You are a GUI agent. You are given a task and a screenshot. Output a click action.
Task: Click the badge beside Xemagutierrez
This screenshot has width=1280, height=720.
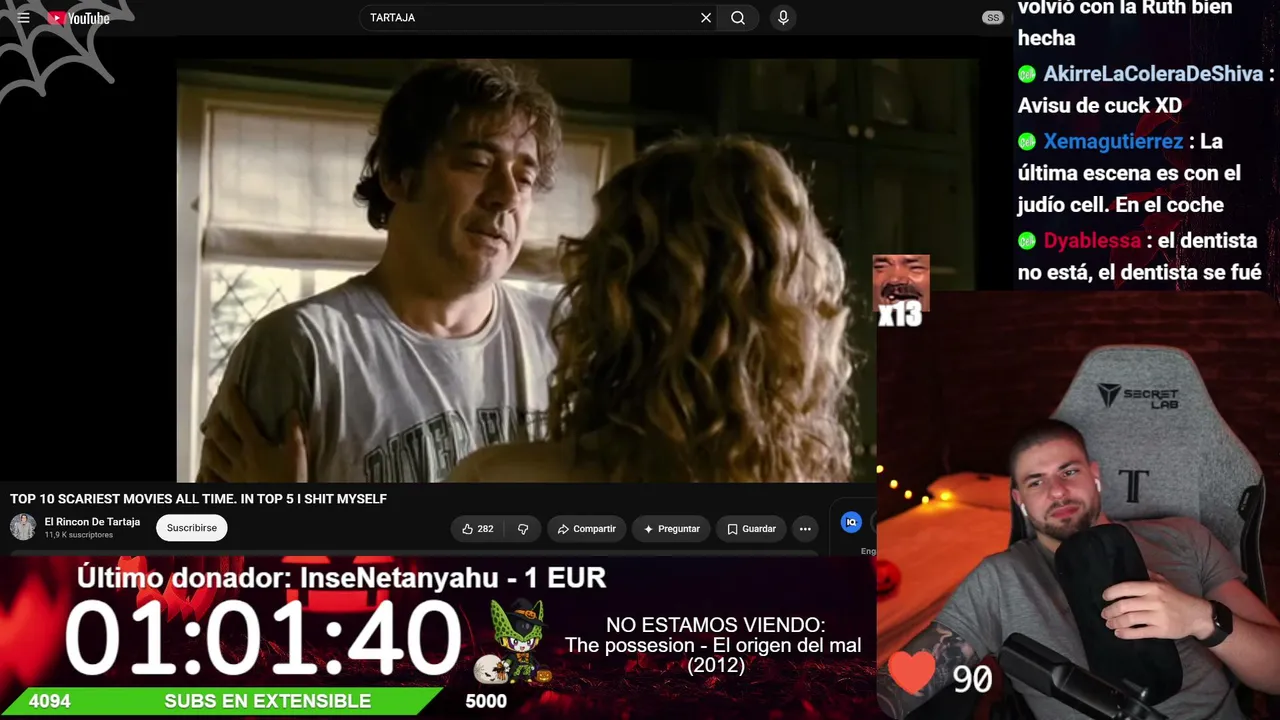1027,142
